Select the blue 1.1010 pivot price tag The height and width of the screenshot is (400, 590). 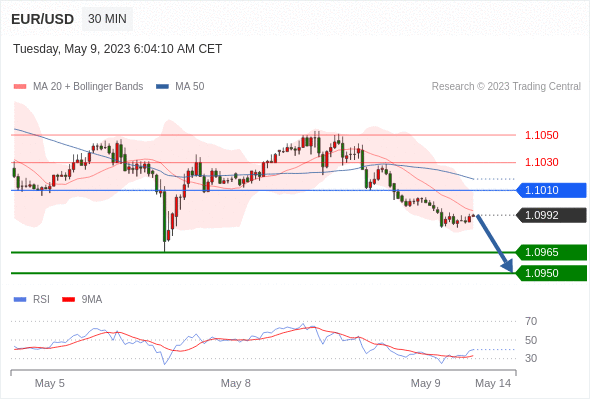[x=551, y=190]
